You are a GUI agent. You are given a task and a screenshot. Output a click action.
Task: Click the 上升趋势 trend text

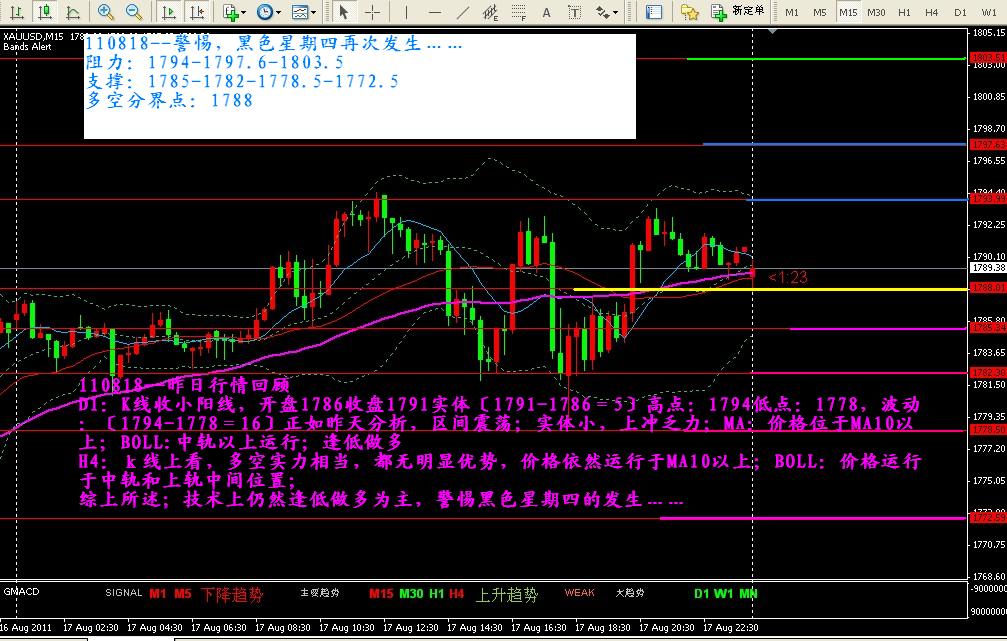pos(507,595)
